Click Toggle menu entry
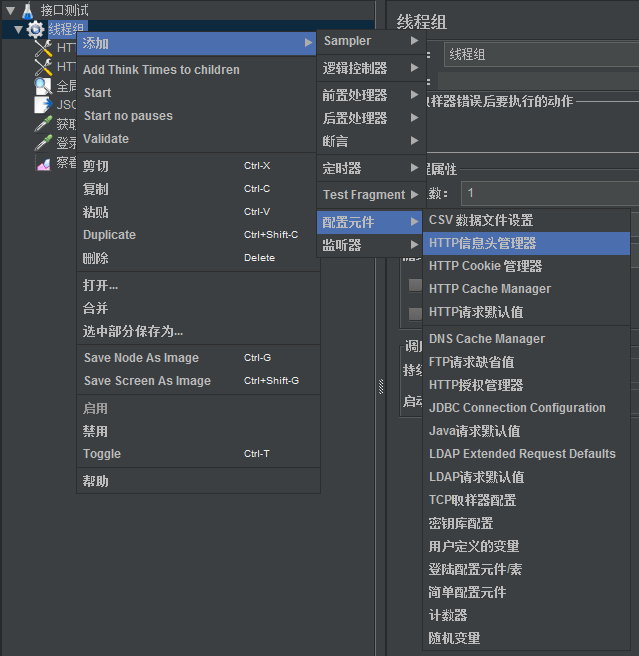The image size is (639, 656). (x=198, y=454)
